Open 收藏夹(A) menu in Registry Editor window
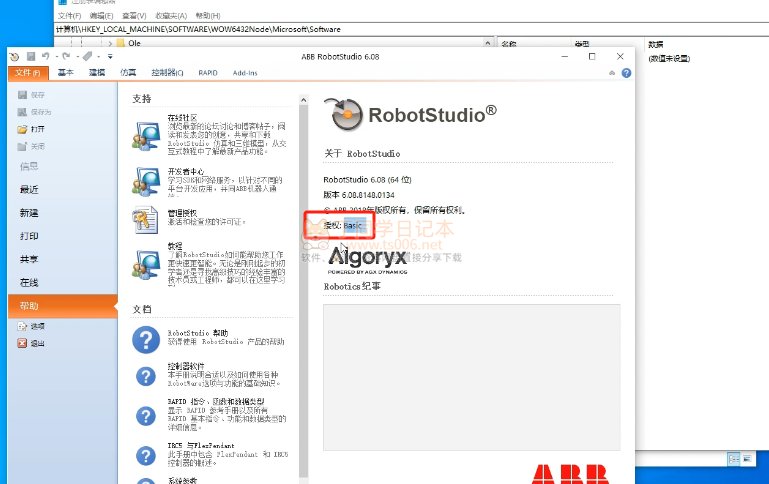 (171, 16)
